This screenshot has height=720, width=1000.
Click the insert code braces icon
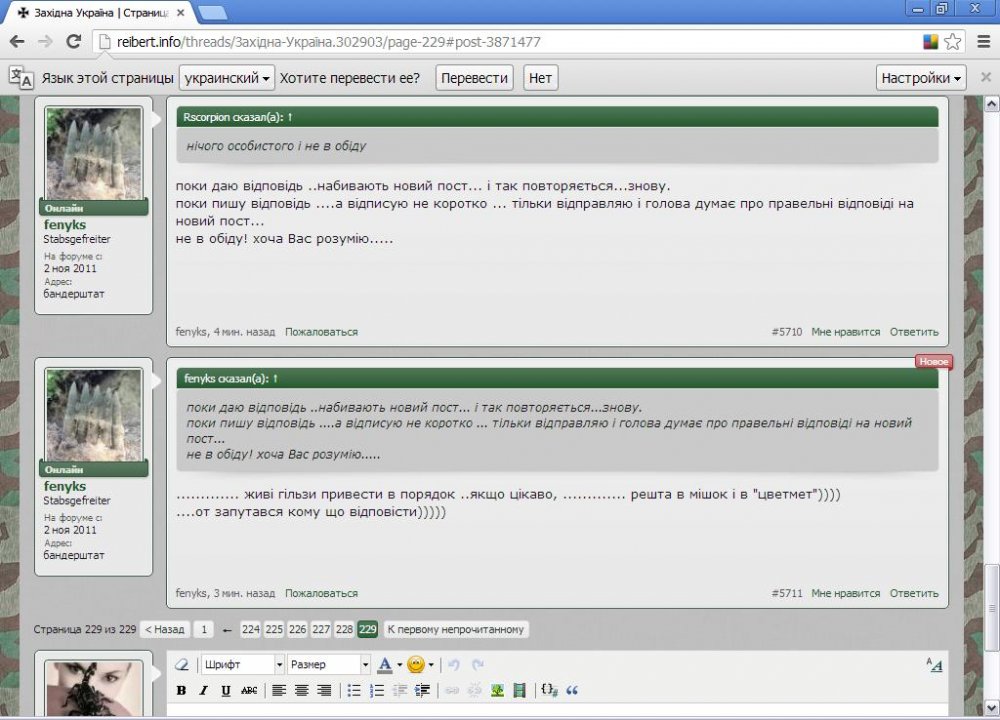point(549,690)
